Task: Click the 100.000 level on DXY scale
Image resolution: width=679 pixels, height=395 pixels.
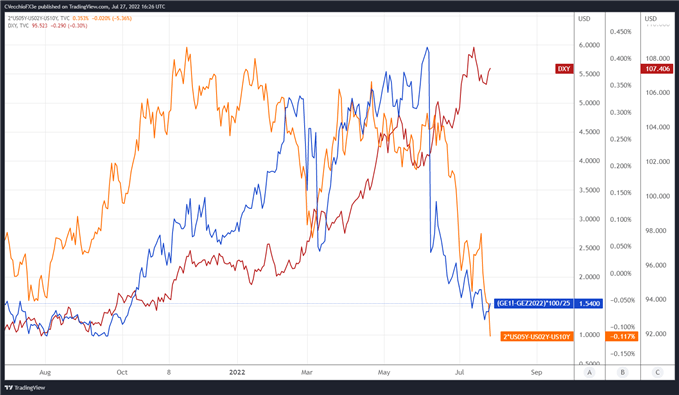Action: (x=657, y=196)
